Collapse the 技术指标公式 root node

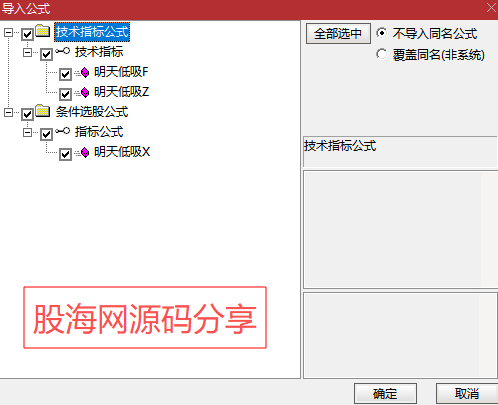point(8,32)
